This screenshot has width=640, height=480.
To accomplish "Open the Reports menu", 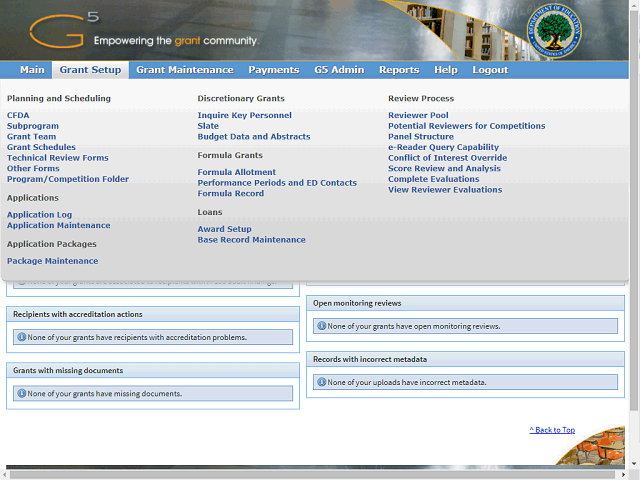I will tap(399, 70).
